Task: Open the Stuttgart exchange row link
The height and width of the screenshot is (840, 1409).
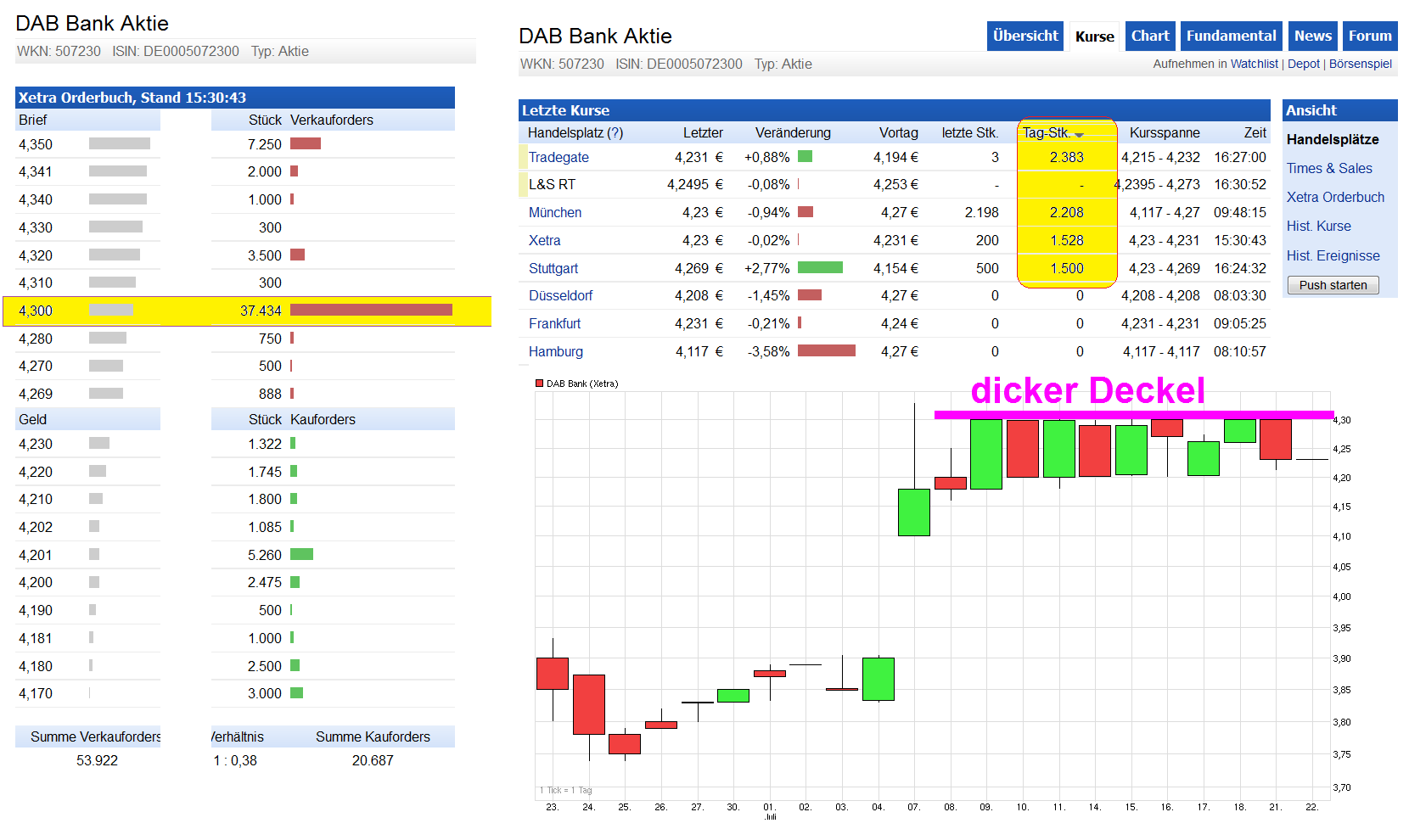Action: (553, 269)
